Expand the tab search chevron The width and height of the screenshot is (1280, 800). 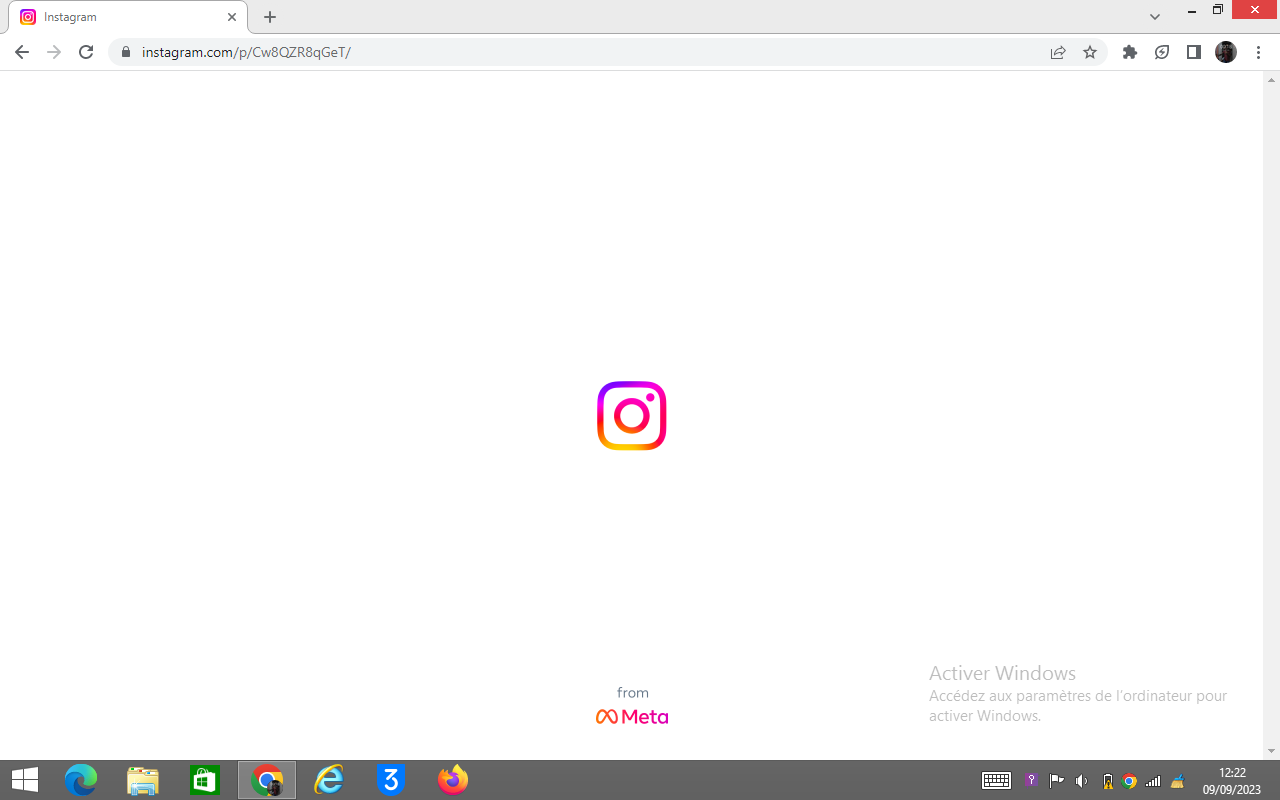1155,17
